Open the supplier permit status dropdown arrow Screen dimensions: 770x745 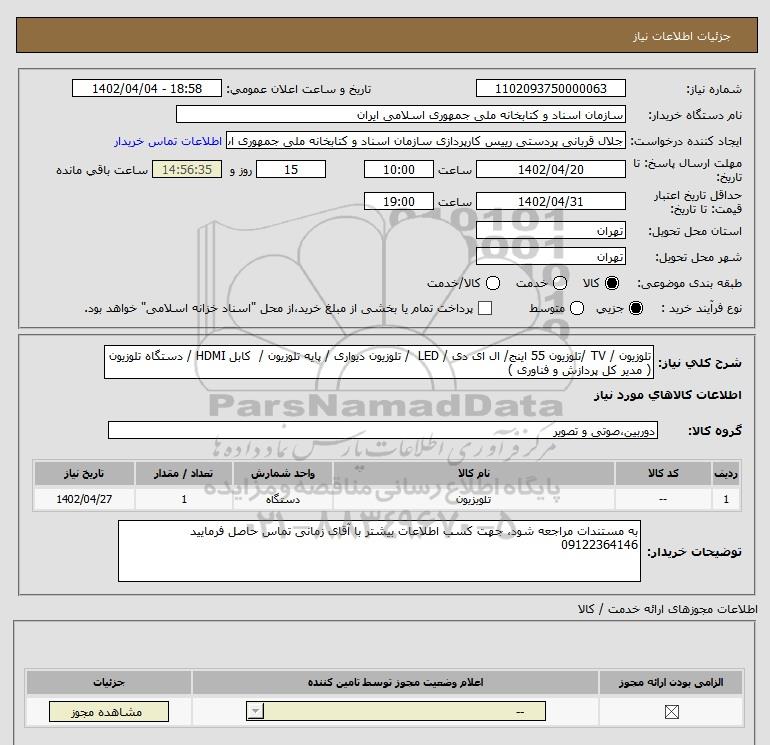click(x=255, y=711)
